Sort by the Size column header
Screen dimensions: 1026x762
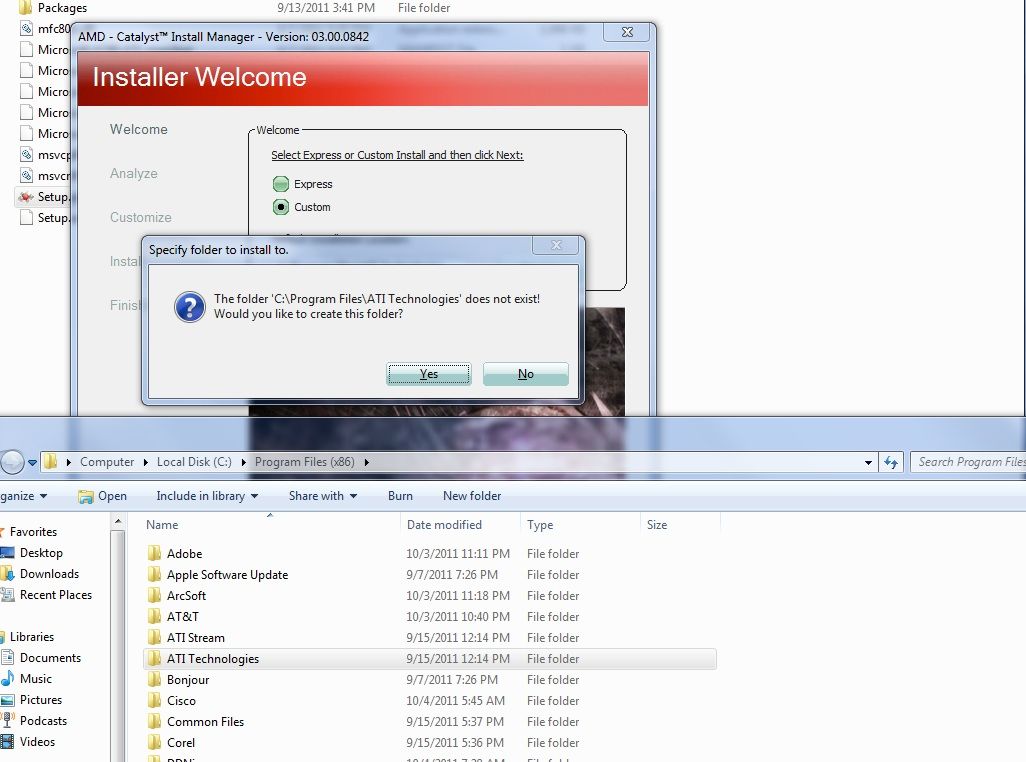[656, 525]
